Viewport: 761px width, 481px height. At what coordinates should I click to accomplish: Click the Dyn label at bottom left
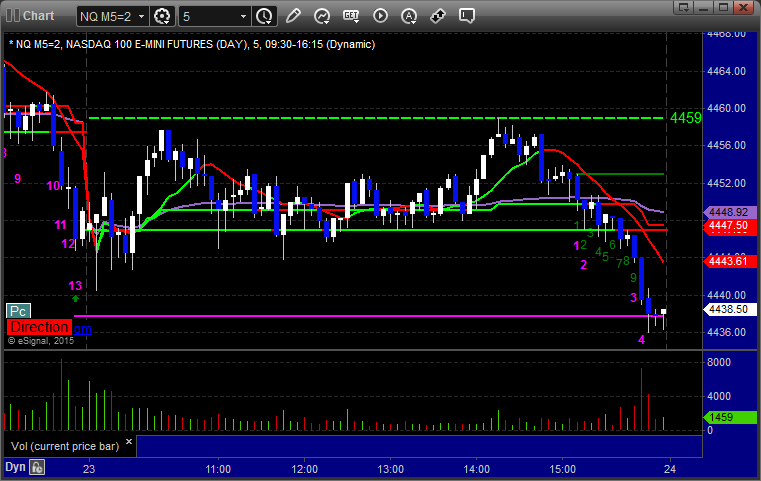coord(15,467)
